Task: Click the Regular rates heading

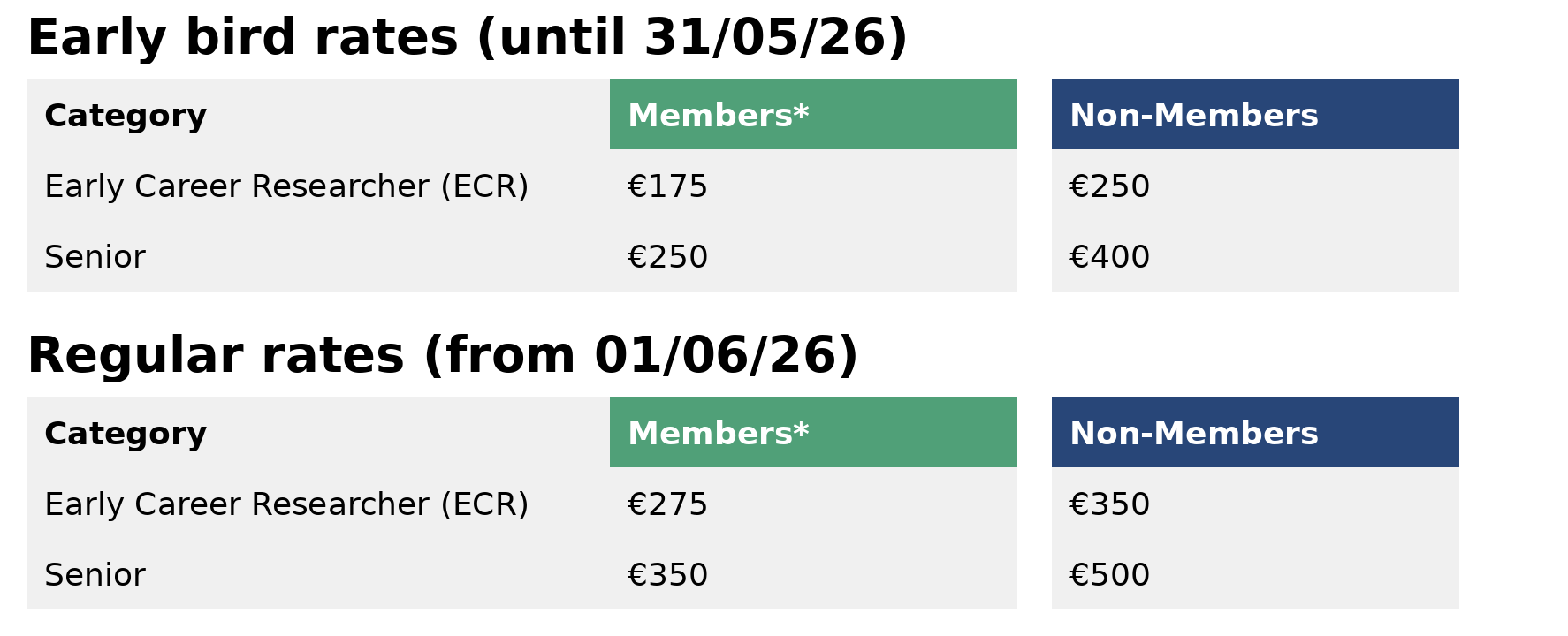Action: point(442,356)
